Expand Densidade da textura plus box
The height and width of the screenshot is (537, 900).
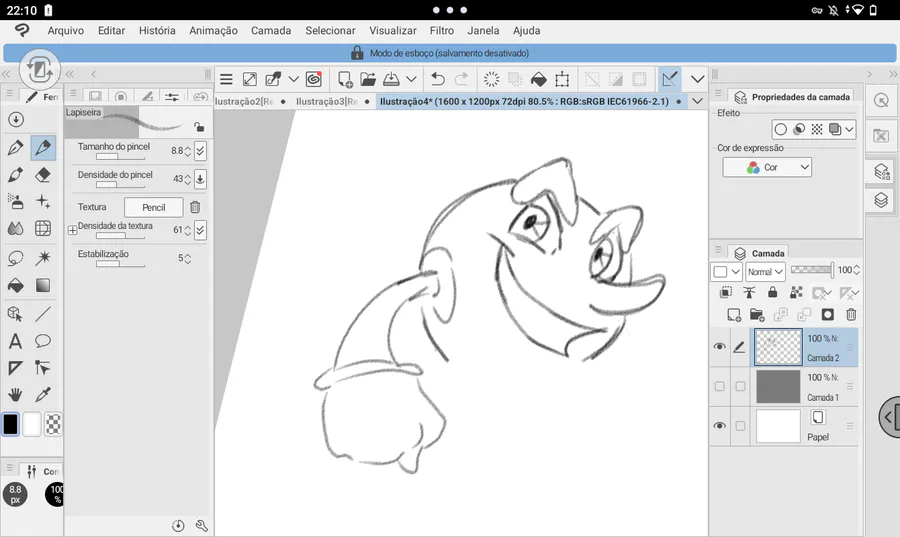tap(72, 230)
